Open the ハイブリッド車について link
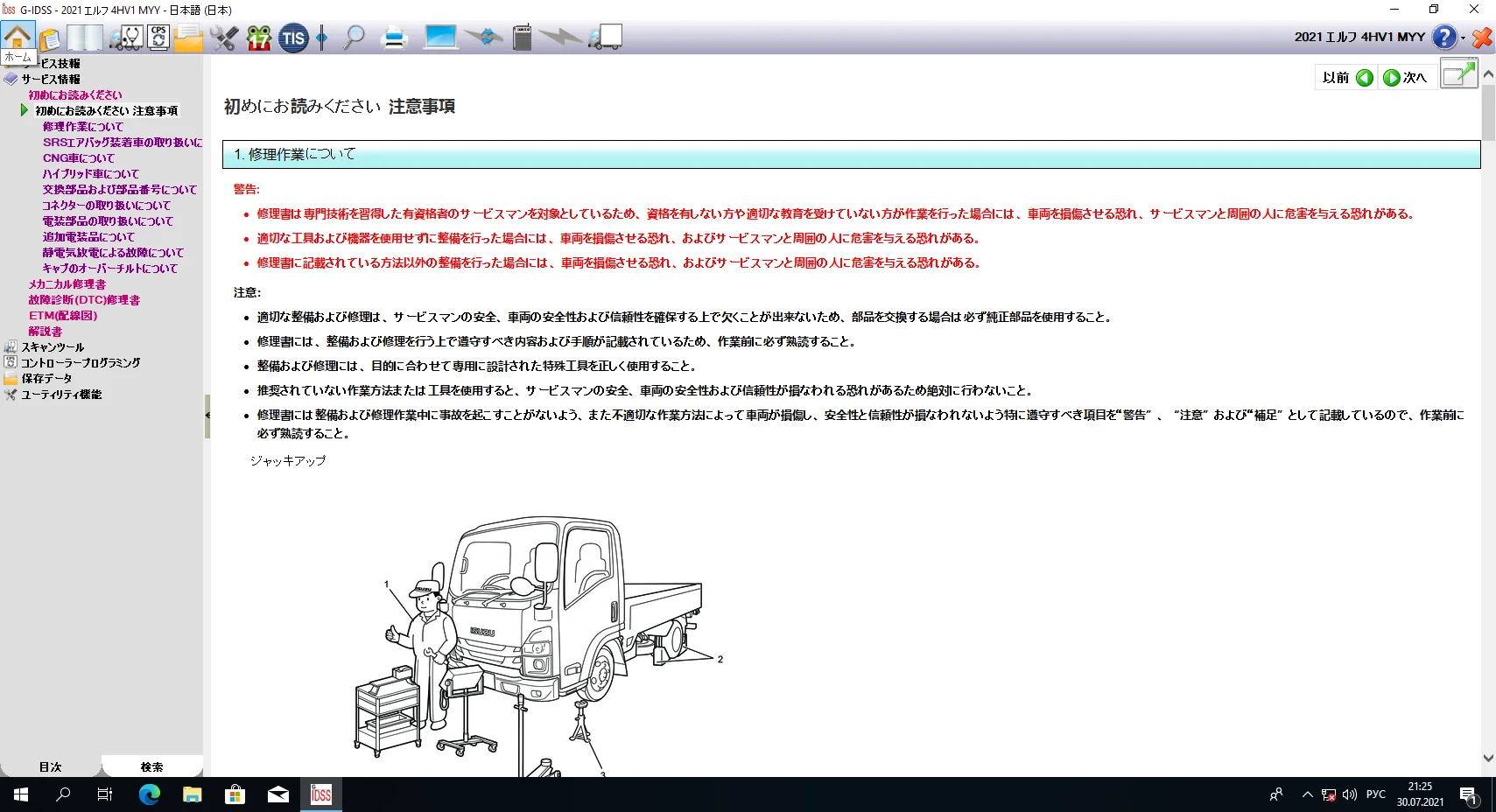The image size is (1496, 812). coord(91,173)
